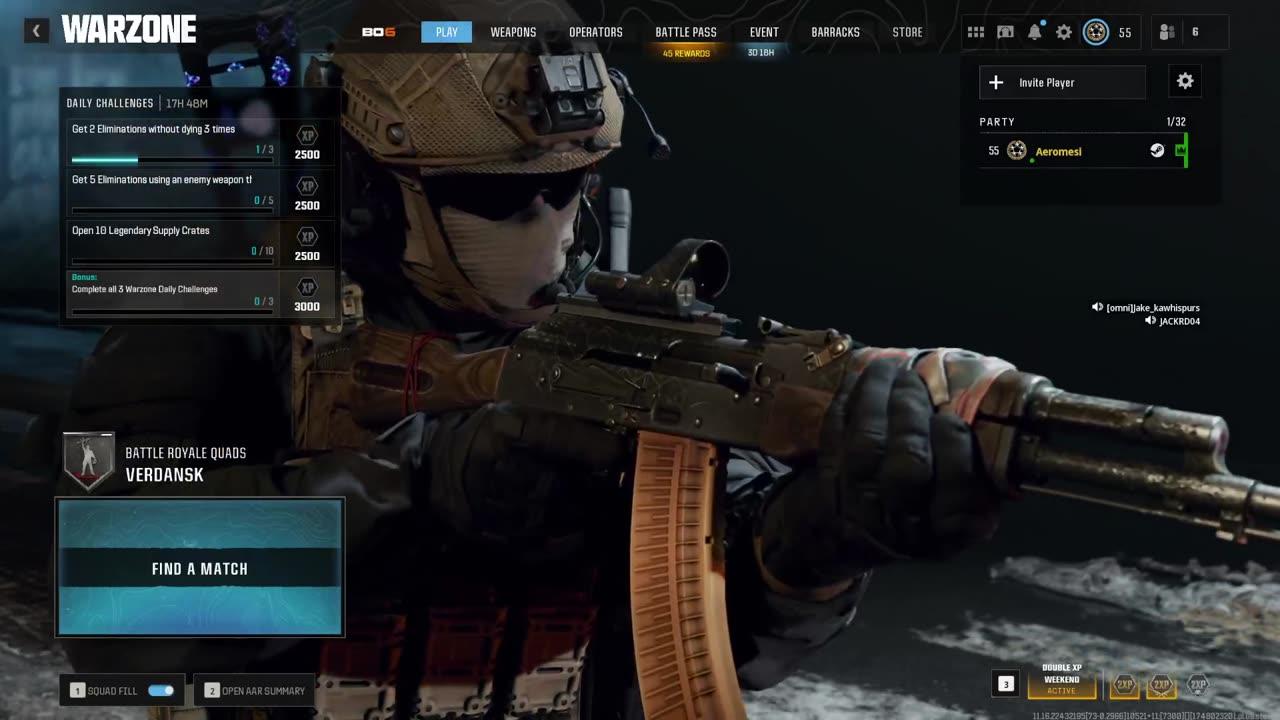Click Open AAR Summary

tap(254, 690)
